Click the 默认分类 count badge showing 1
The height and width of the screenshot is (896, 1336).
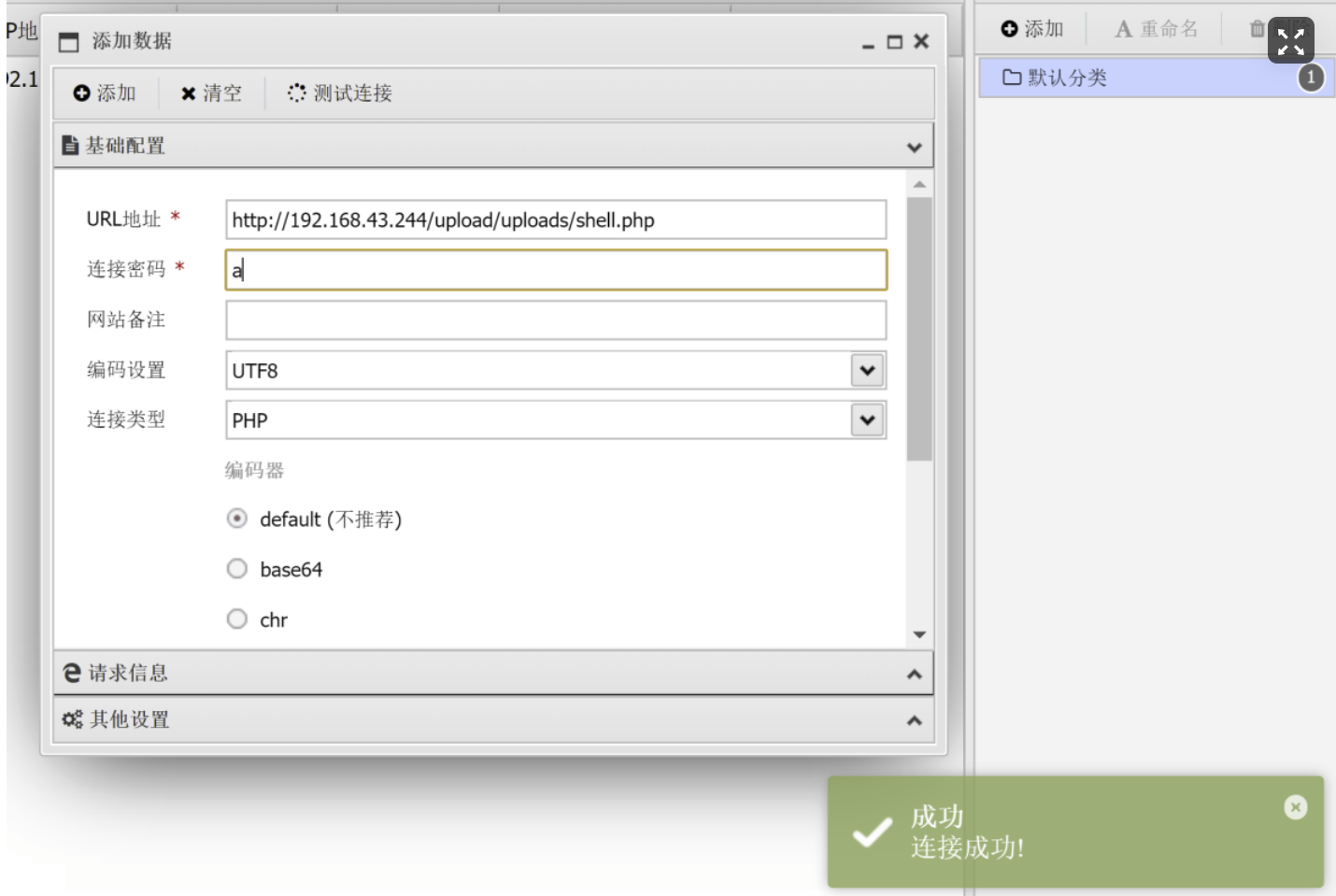[x=1311, y=78]
